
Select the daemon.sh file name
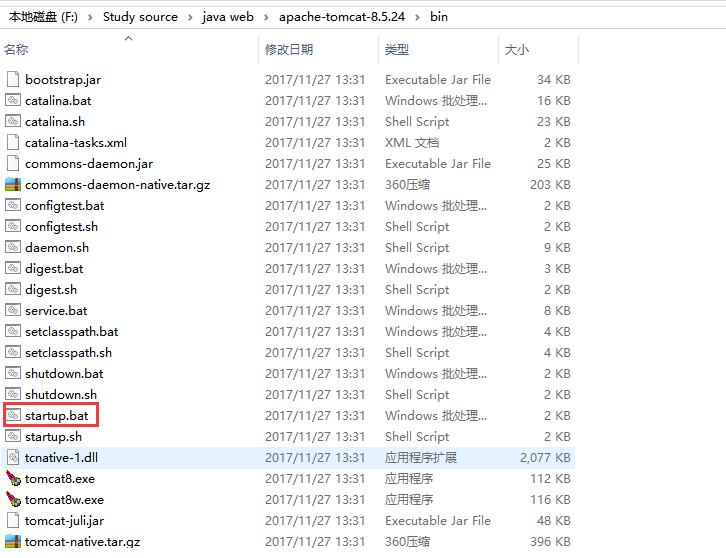pyautogui.click(x=56, y=247)
